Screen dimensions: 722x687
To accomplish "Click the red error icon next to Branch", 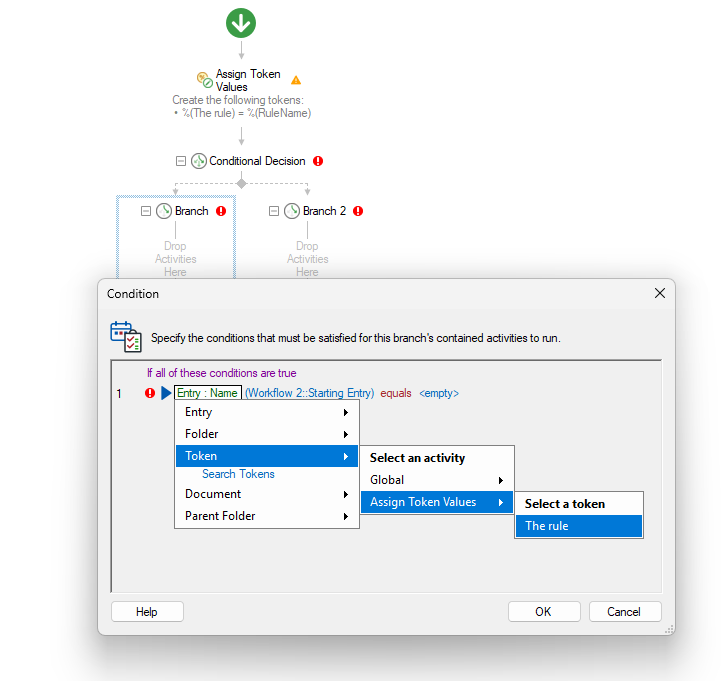I will pos(221,211).
